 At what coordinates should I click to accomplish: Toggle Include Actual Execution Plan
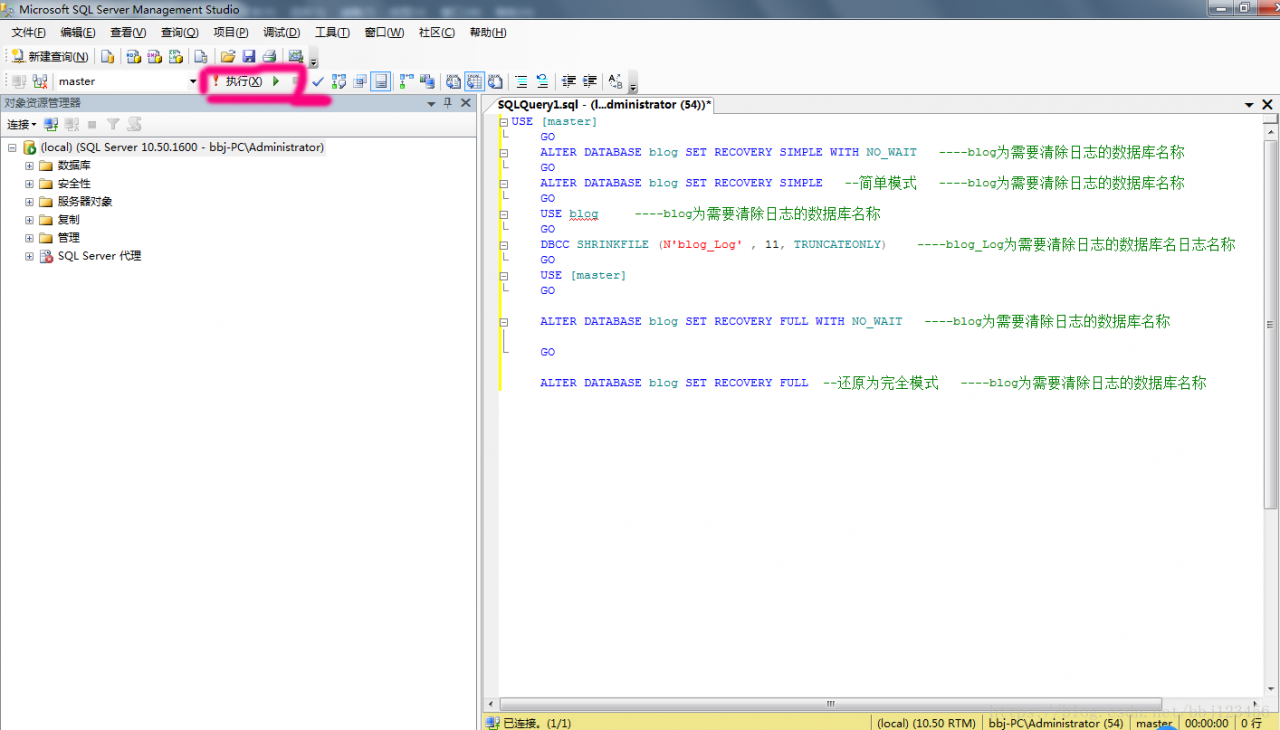(407, 81)
